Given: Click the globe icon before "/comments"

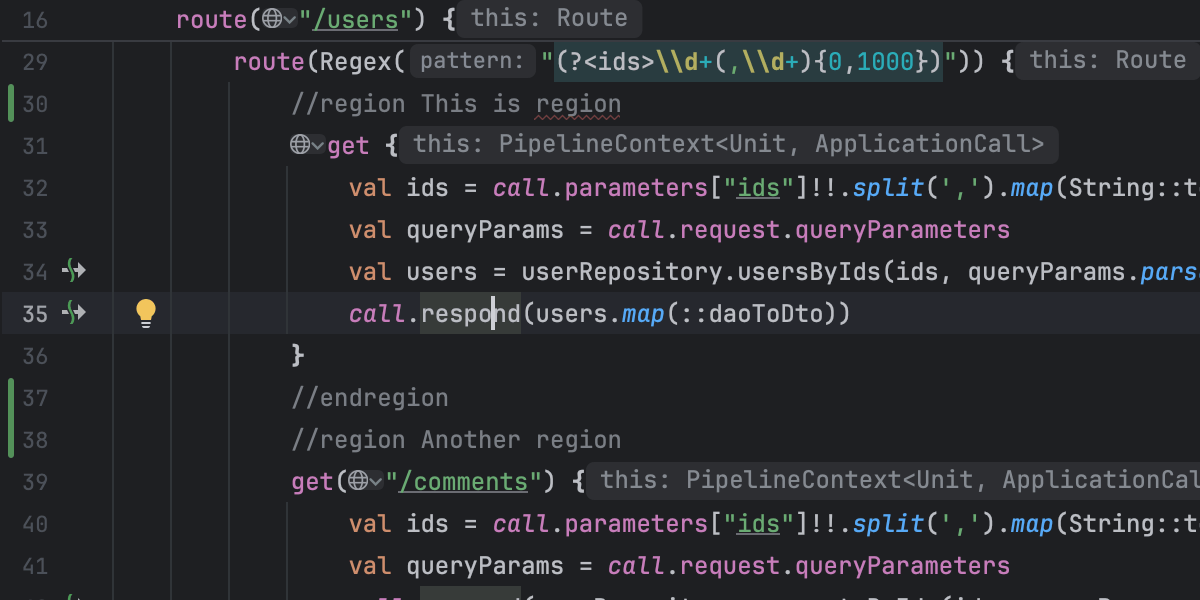Looking at the screenshot, I should click(360, 482).
